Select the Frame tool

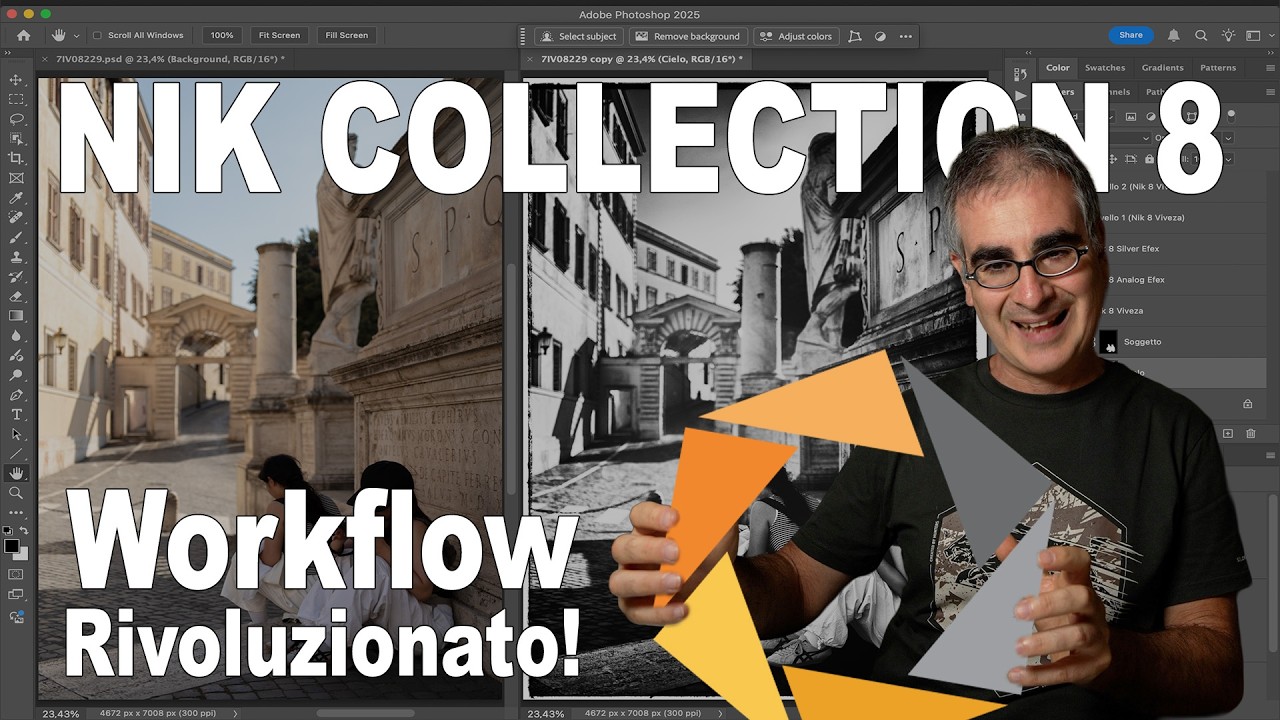pos(16,178)
